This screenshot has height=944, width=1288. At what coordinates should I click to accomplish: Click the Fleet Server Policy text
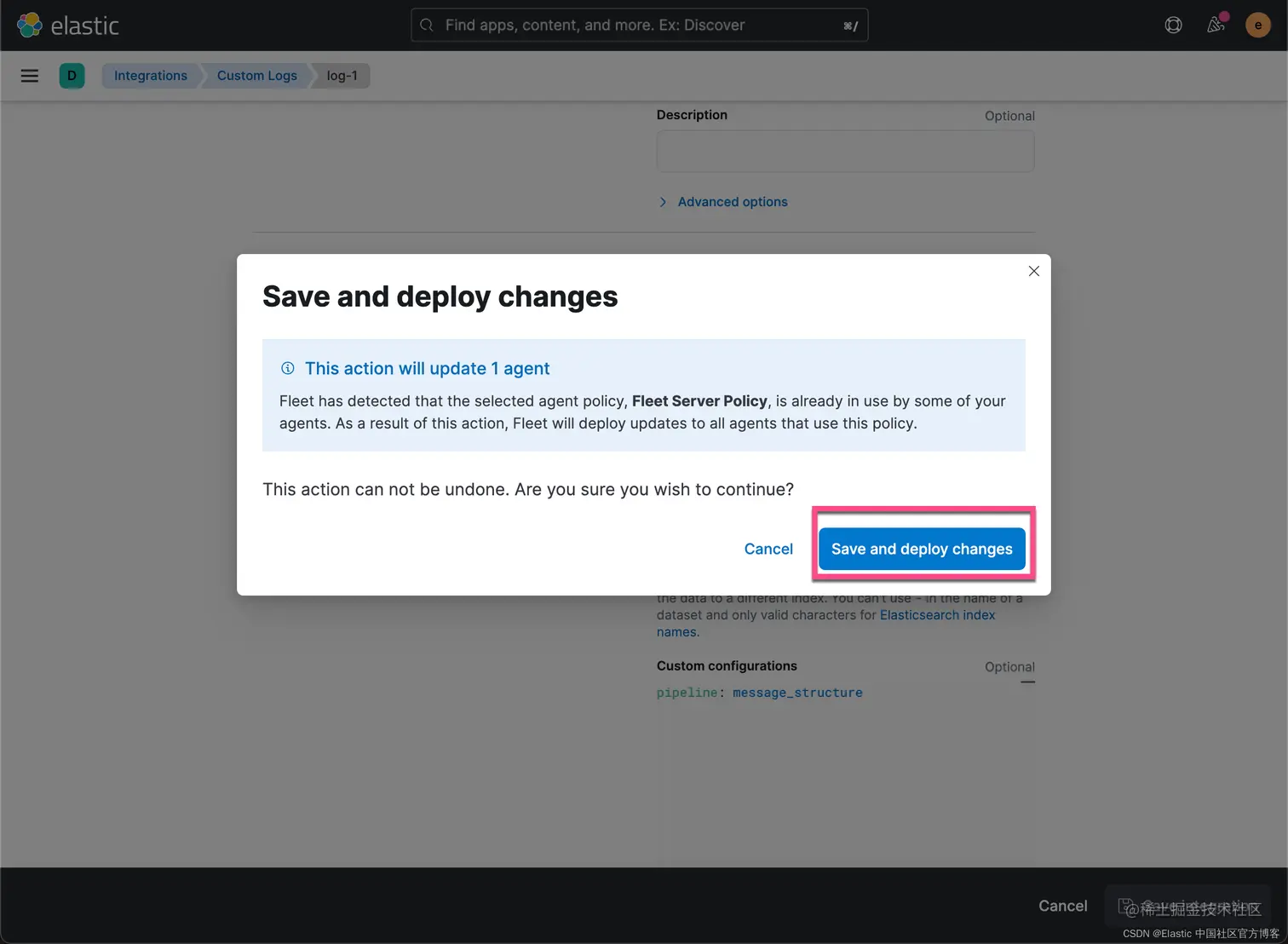pyautogui.click(x=699, y=401)
